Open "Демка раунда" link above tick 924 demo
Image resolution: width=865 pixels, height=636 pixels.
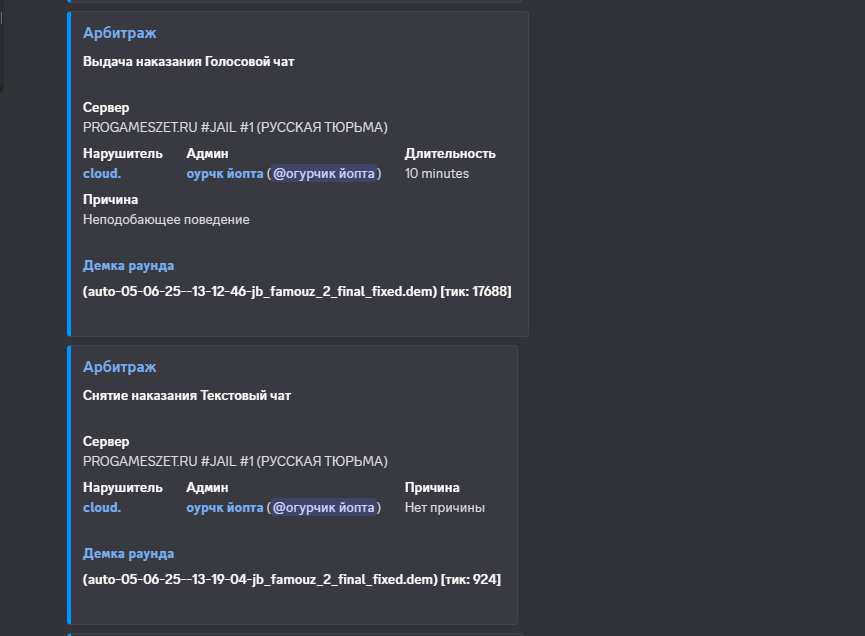(x=128, y=553)
